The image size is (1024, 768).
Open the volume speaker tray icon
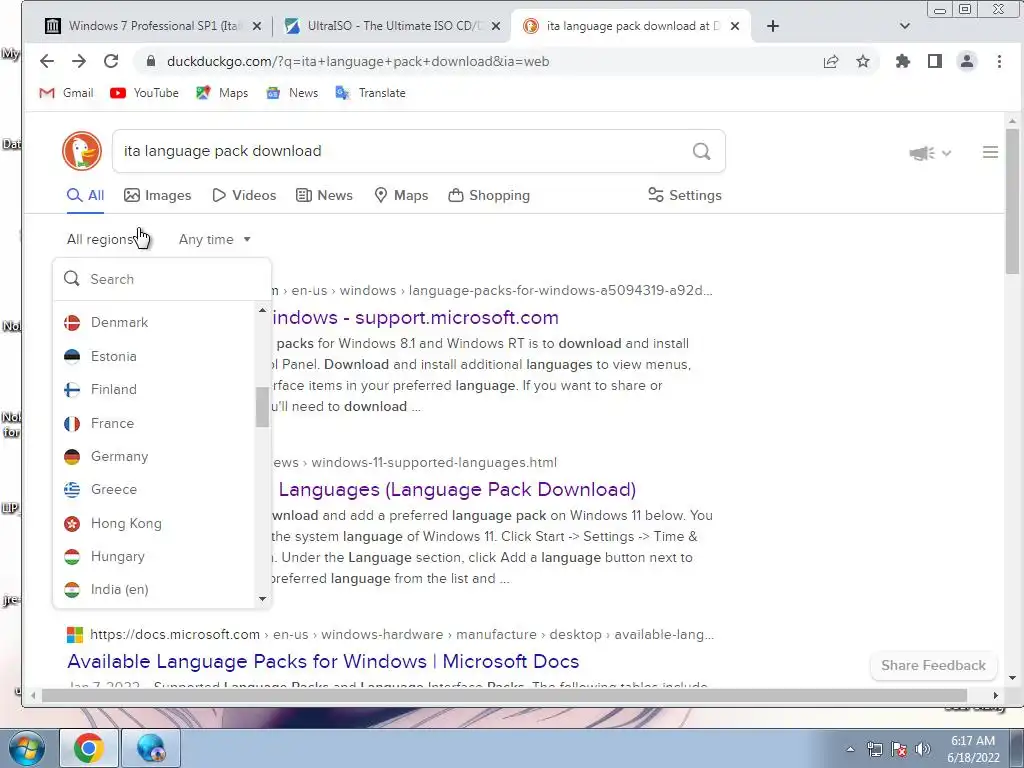tap(923, 749)
